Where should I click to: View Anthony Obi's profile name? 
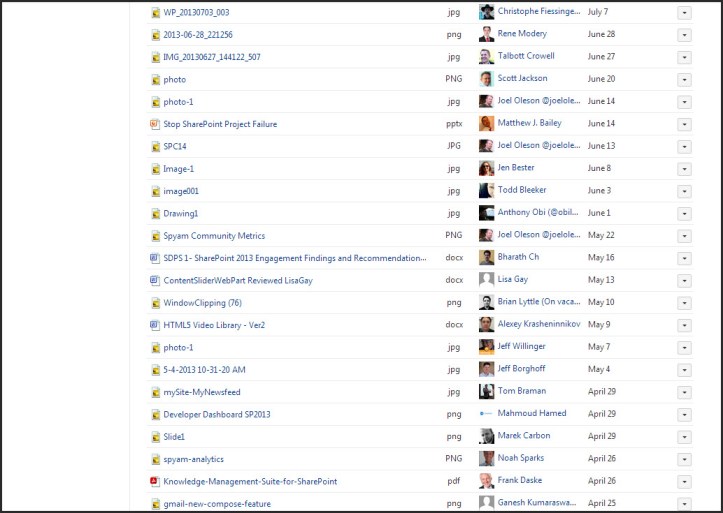pyautogui.click(x=538, y=212)
